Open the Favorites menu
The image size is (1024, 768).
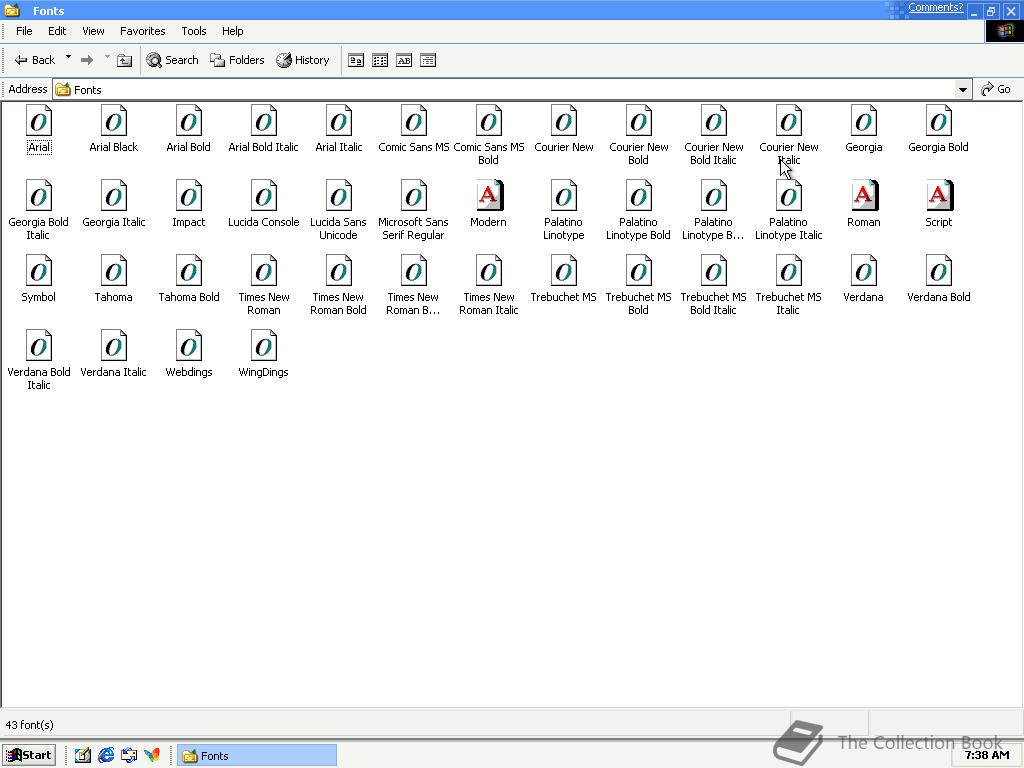(142, 31)
